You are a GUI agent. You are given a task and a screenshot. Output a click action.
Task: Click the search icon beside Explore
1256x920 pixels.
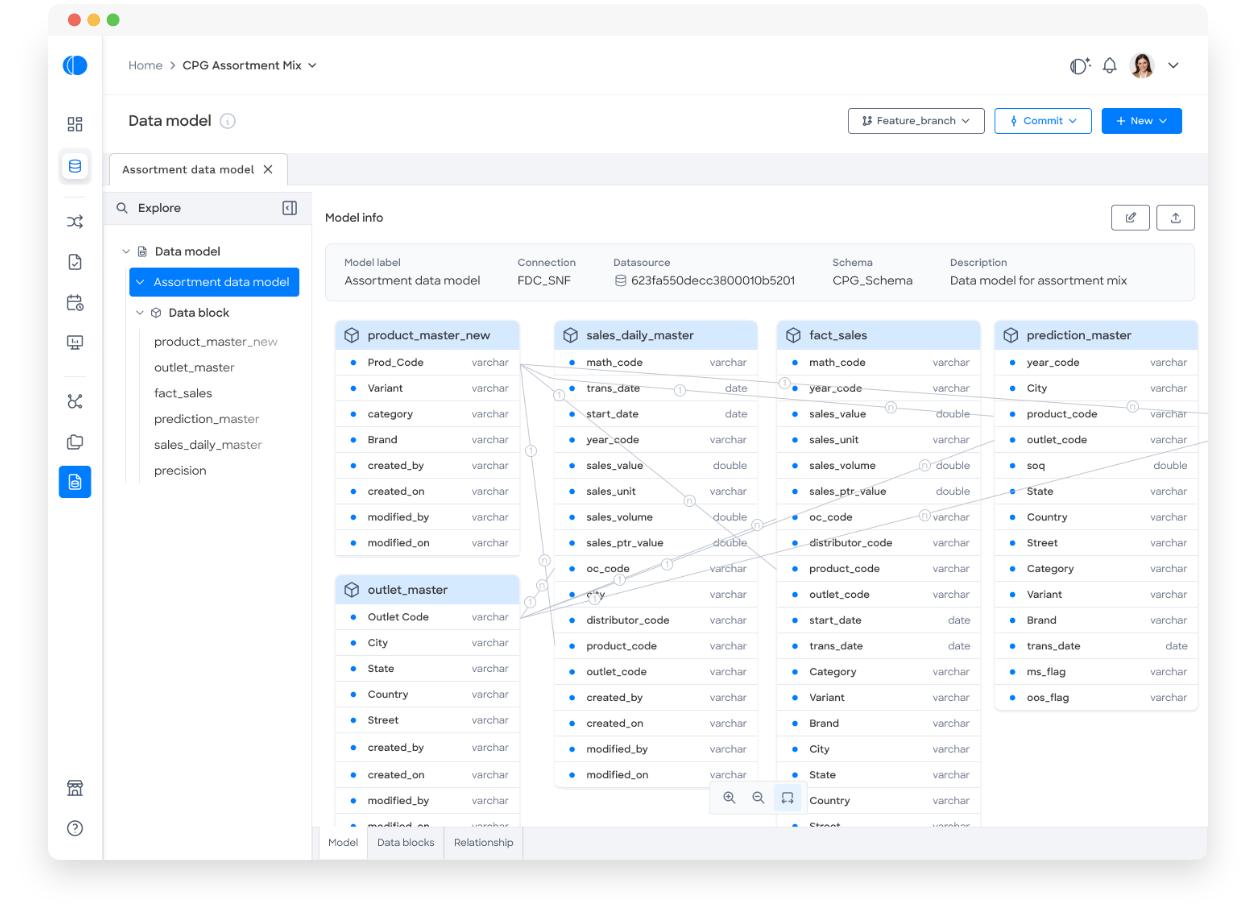[122, 208]
